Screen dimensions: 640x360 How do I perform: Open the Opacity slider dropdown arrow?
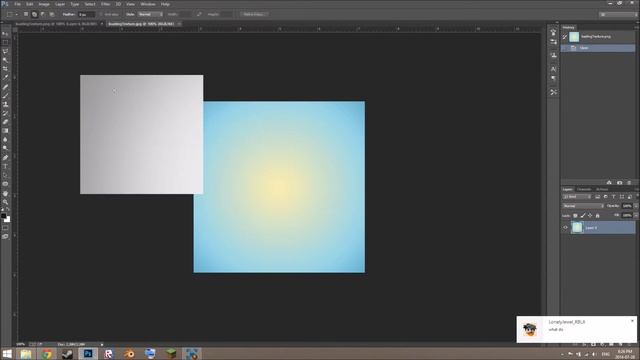[636, 206]
